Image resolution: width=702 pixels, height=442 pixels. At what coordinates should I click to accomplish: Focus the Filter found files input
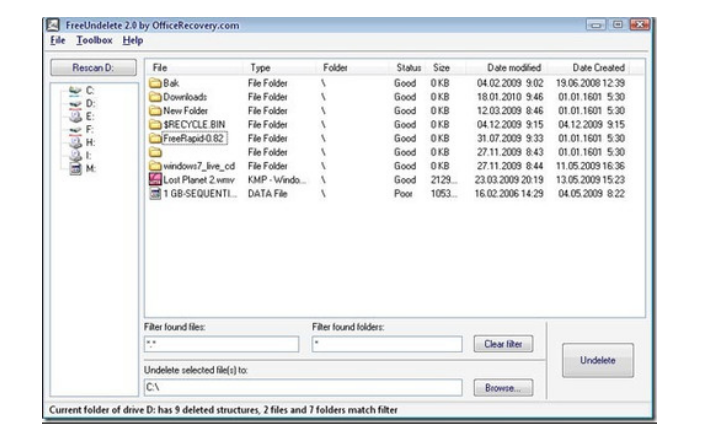point(221,344)
